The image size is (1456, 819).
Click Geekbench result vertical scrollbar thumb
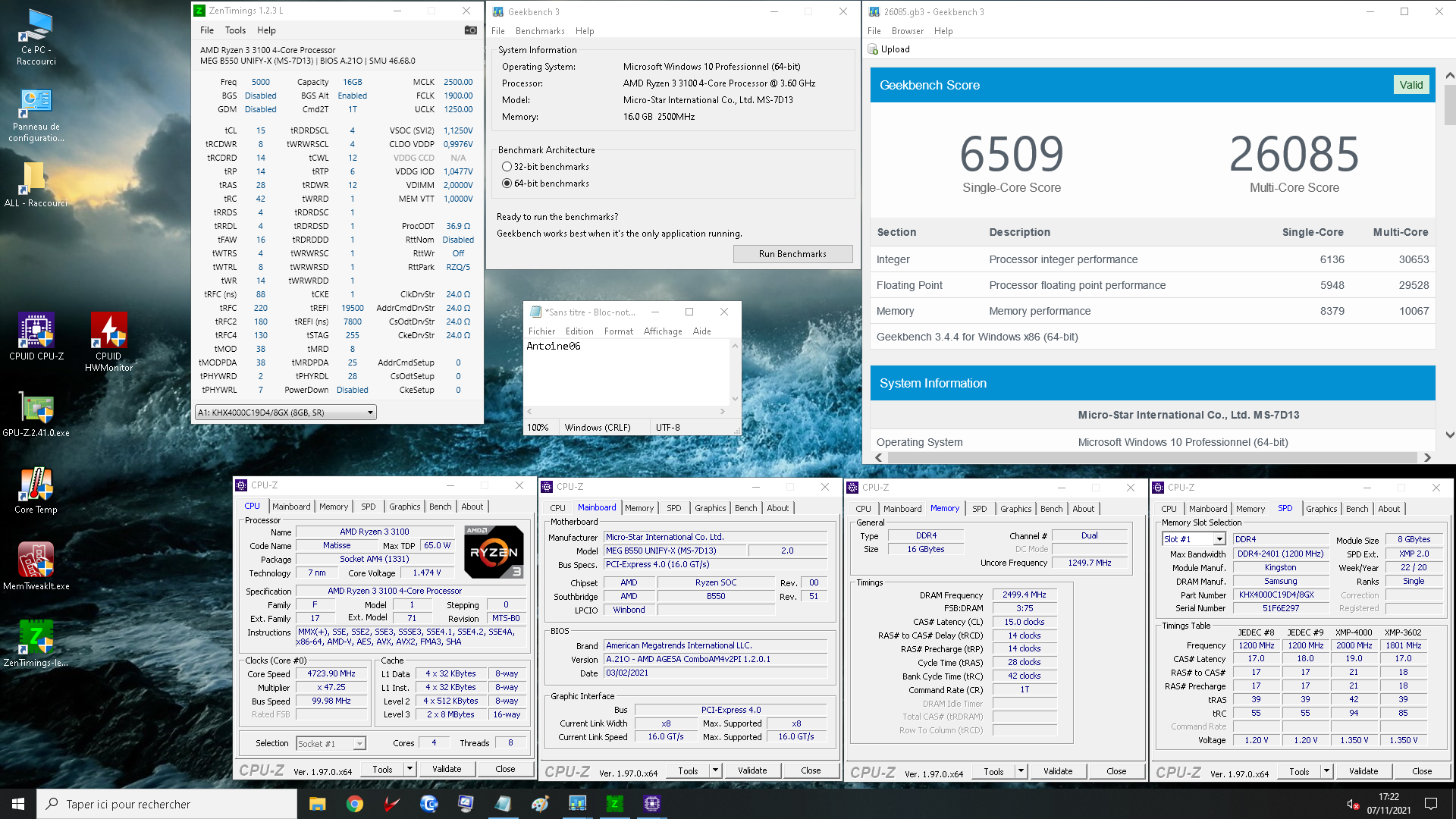click(x=1449, y=105)
